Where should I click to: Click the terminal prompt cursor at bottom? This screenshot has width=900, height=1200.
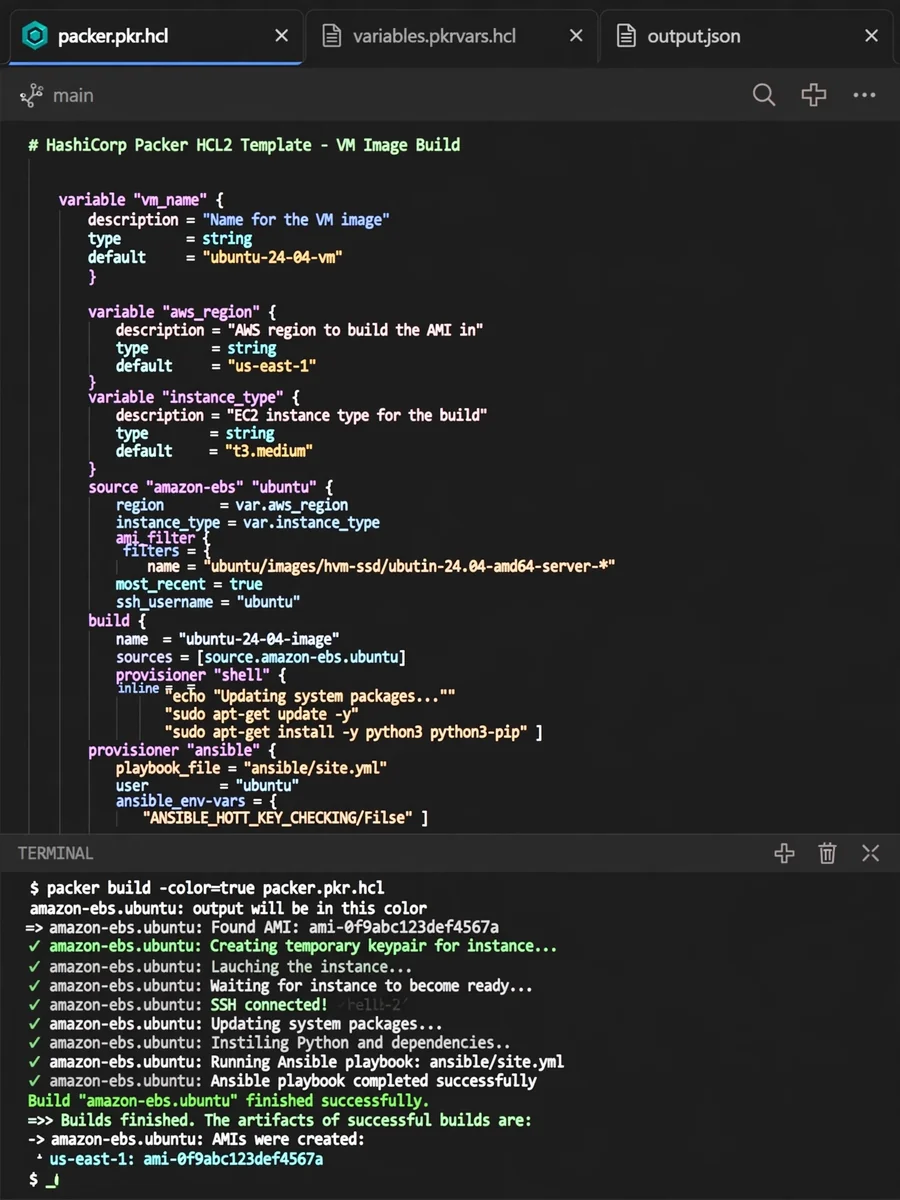click(x=52, y=1181)
